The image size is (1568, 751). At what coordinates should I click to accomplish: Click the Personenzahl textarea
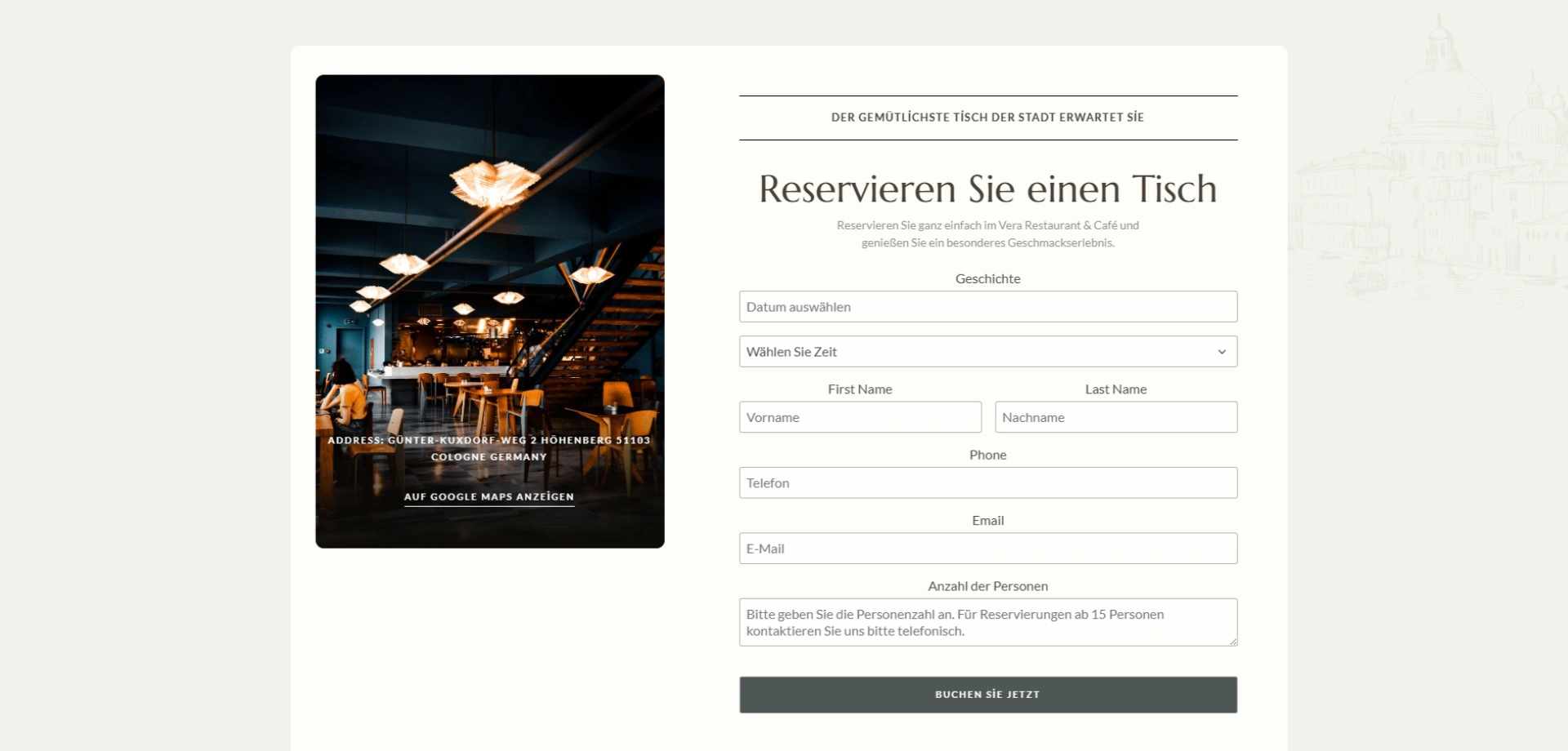tap(987, 622)
